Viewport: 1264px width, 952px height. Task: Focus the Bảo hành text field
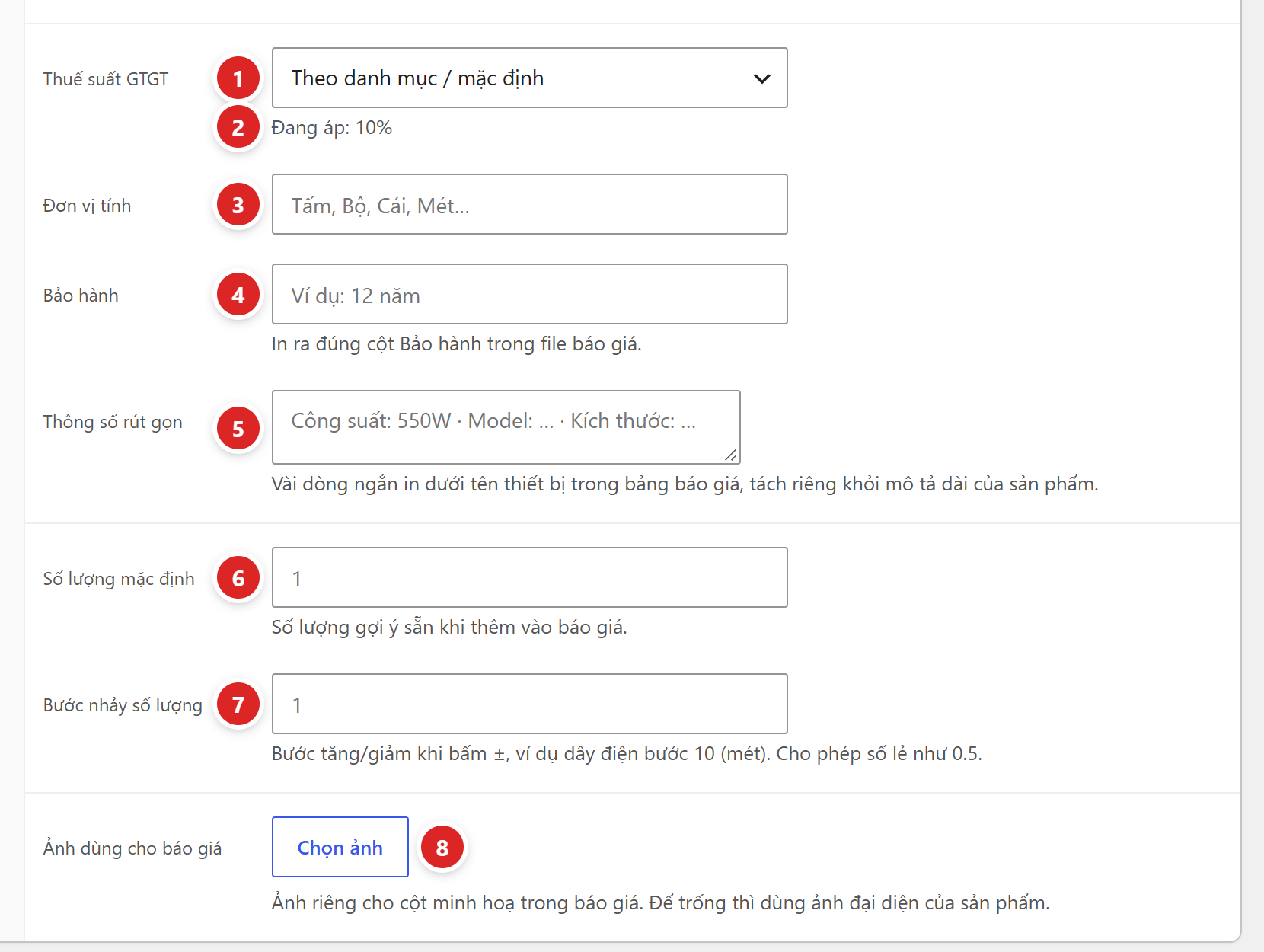point(529,294)
